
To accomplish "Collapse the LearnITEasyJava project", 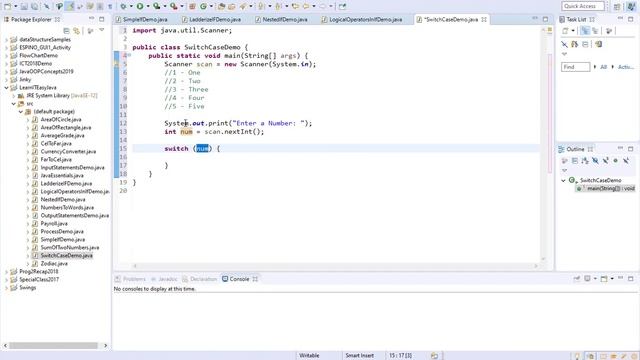I will (x=6, y=87).
